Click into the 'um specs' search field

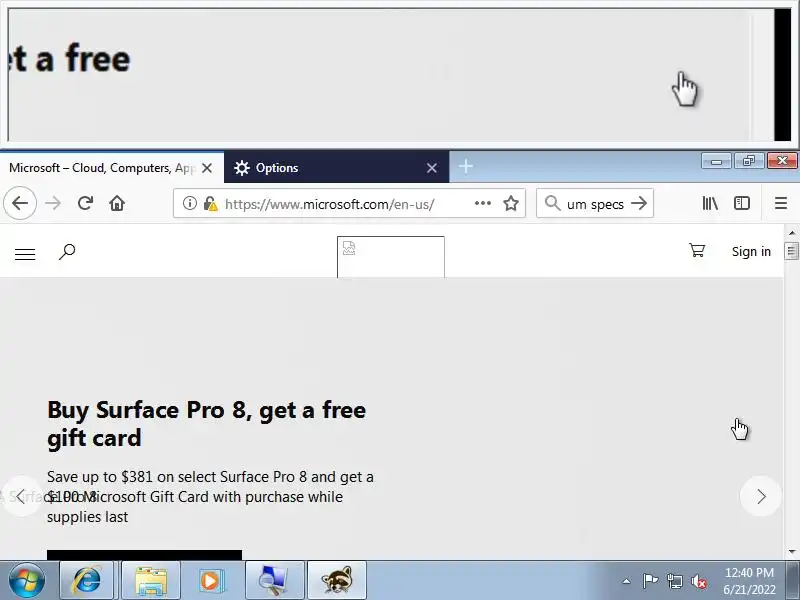click(595, 204)
